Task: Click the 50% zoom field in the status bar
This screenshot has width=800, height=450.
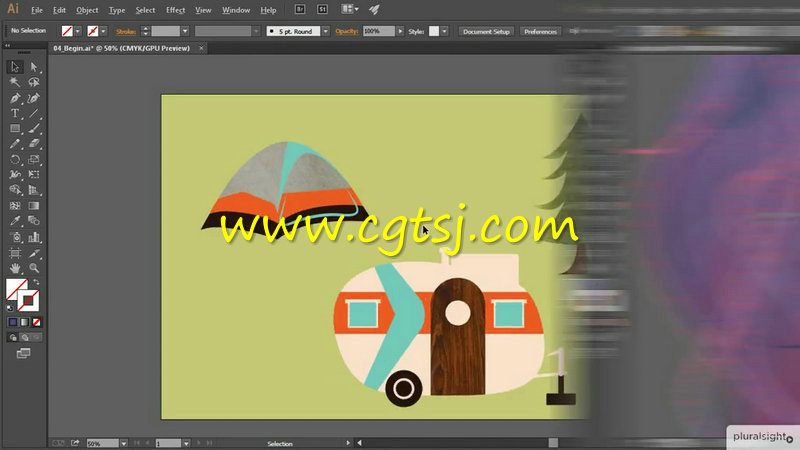Action: coord(103,443)
